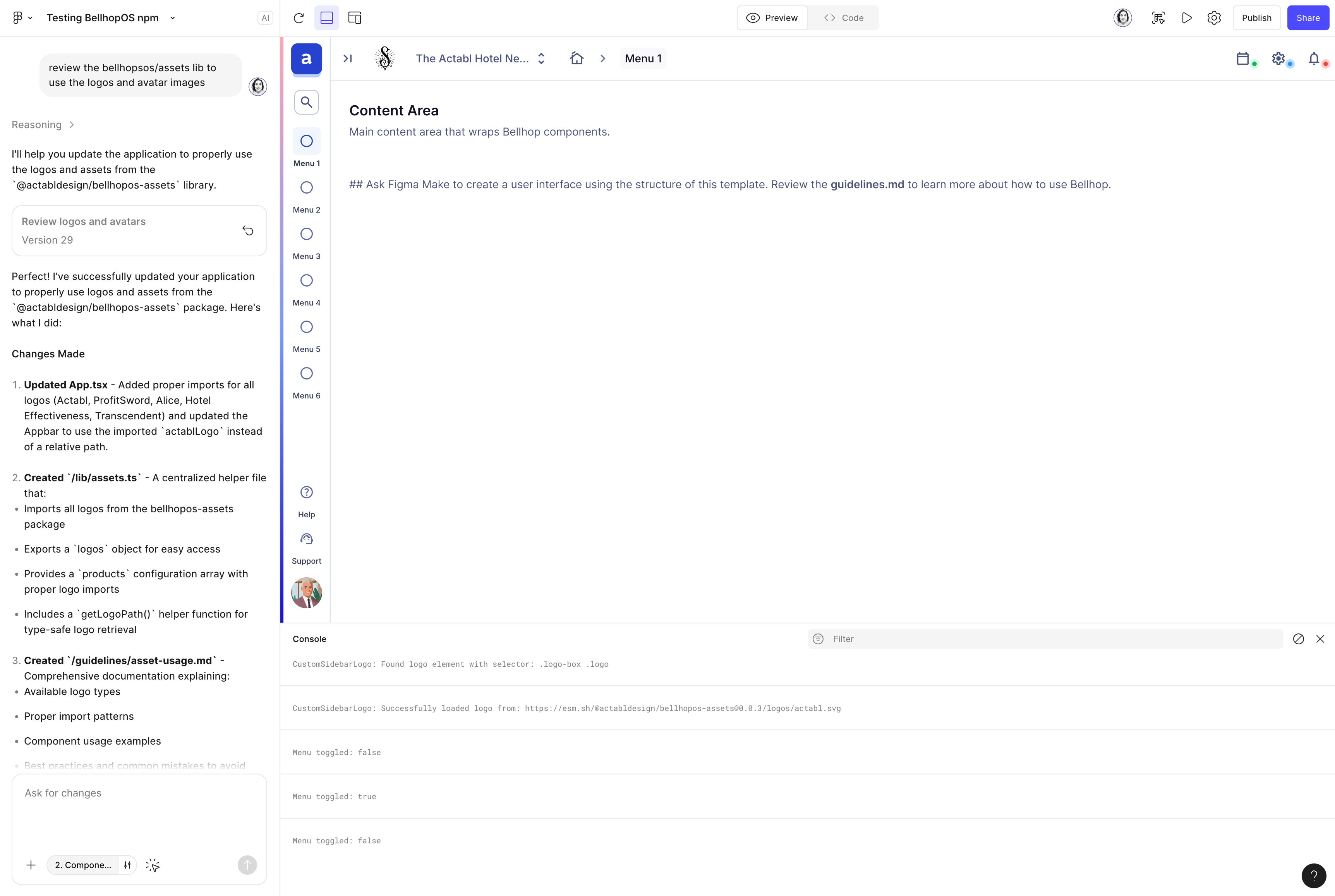Toggle the console panel layout button
The image size is (1335, 896).
pyautogui.click(x=327, y=18)
